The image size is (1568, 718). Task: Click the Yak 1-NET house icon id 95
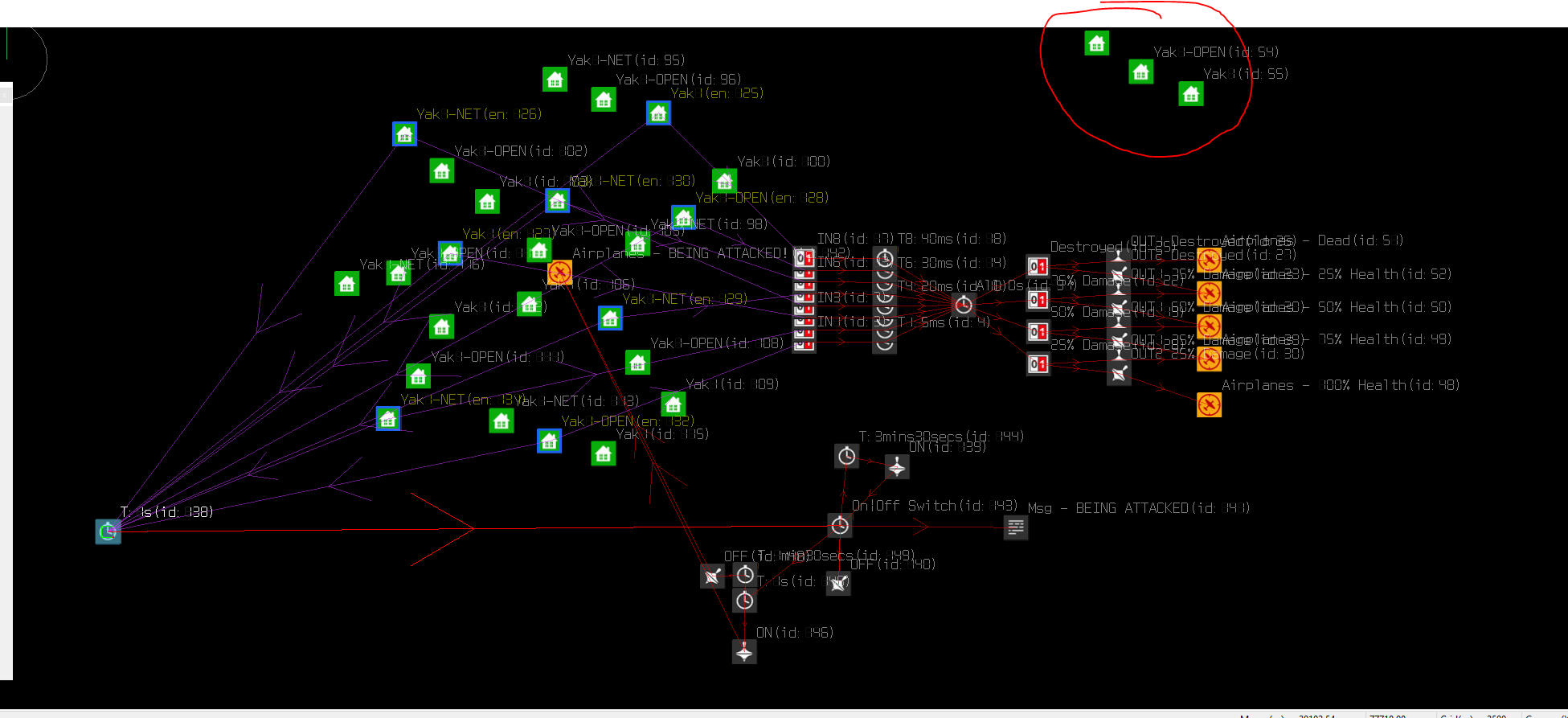point(555,80)
